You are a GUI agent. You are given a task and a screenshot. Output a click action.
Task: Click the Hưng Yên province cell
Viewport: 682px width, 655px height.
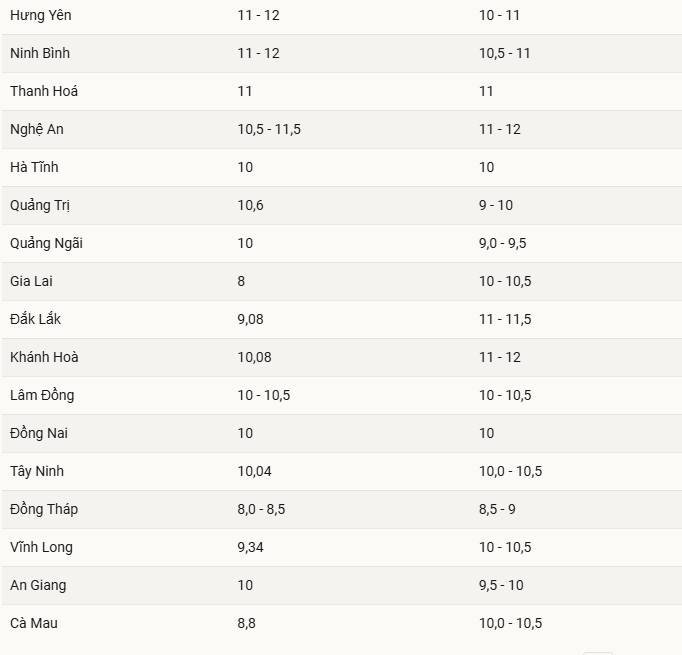41,16
